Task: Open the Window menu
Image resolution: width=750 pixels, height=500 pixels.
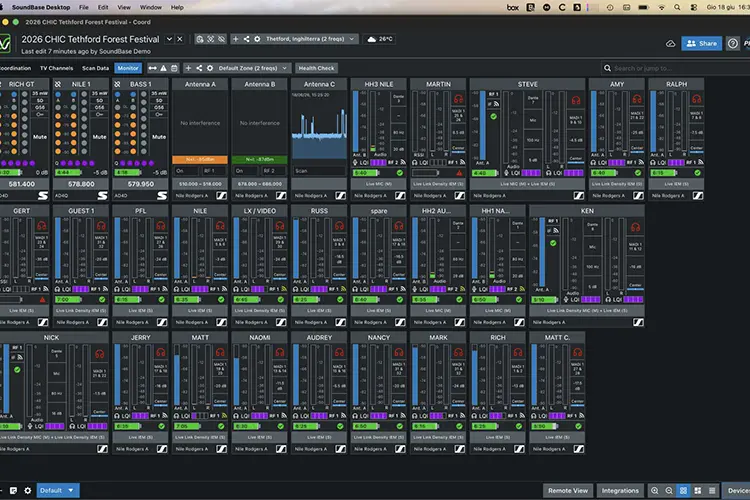Action: click(151, 7)
